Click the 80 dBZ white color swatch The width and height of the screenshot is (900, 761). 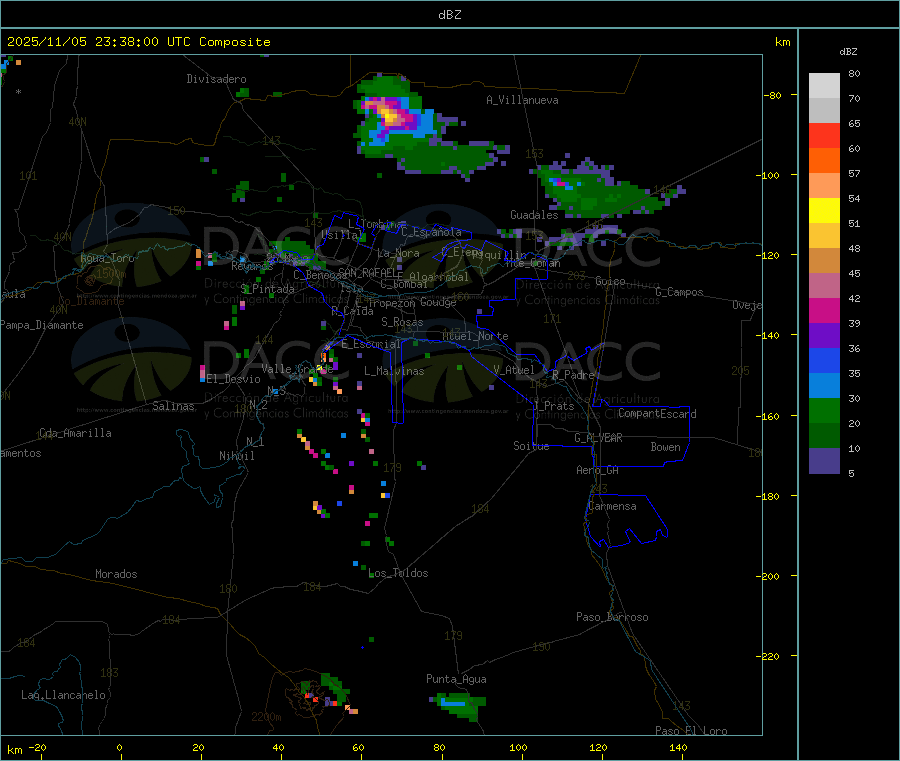point(824,86)
